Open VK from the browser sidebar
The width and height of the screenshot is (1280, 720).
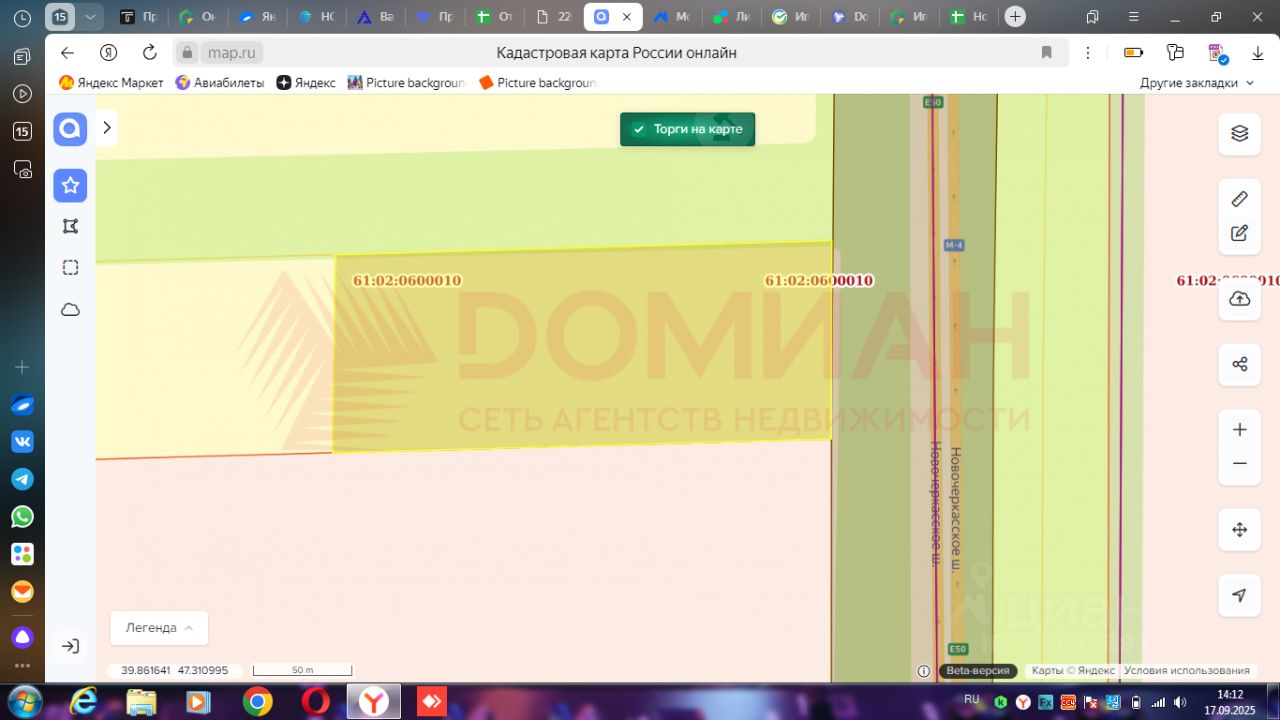(x=22, y=442)
